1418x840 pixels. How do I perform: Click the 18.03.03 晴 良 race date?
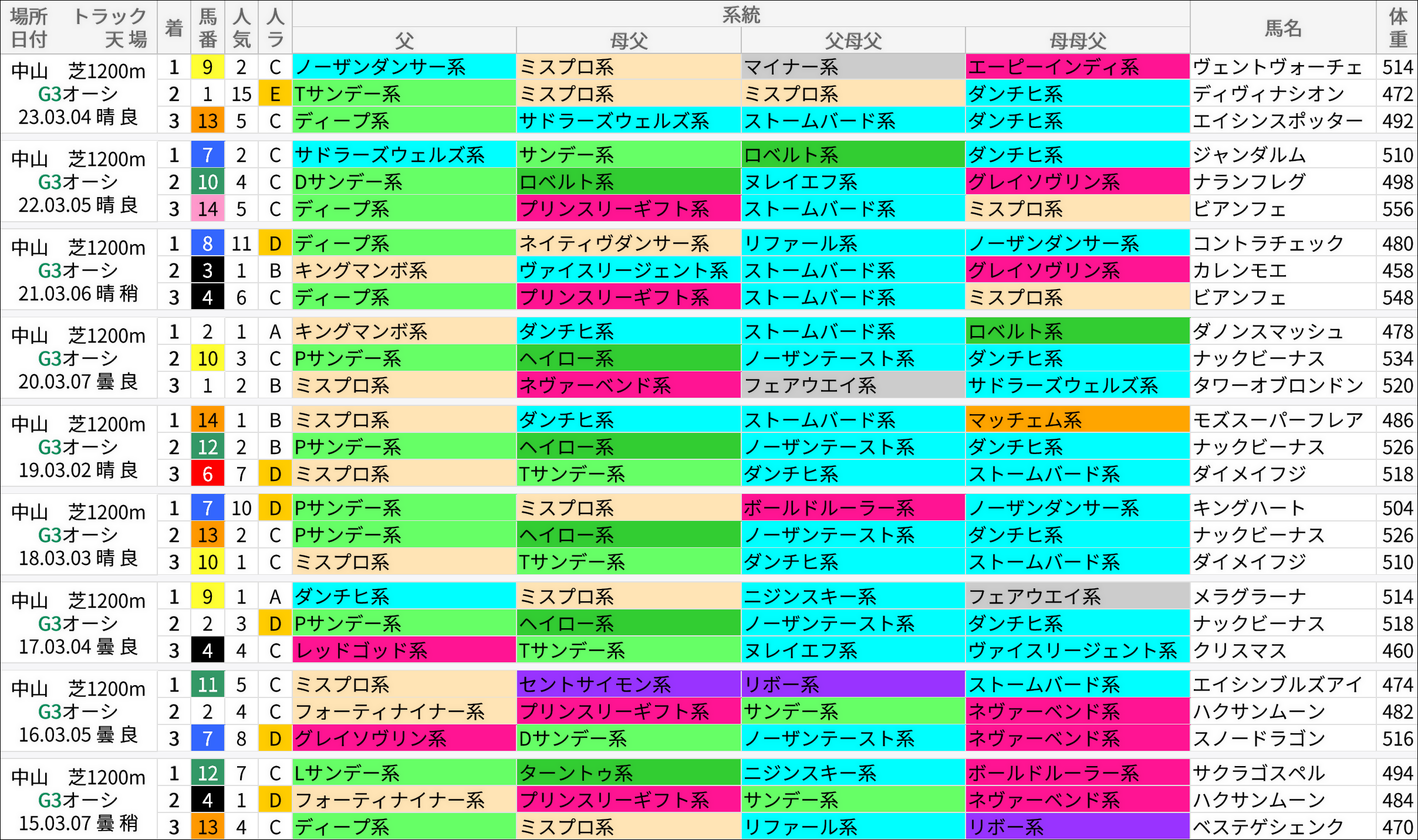78,558
